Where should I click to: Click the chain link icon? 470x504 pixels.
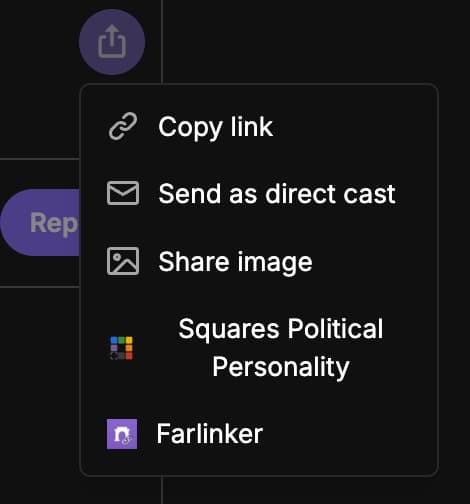pos(123,126)
